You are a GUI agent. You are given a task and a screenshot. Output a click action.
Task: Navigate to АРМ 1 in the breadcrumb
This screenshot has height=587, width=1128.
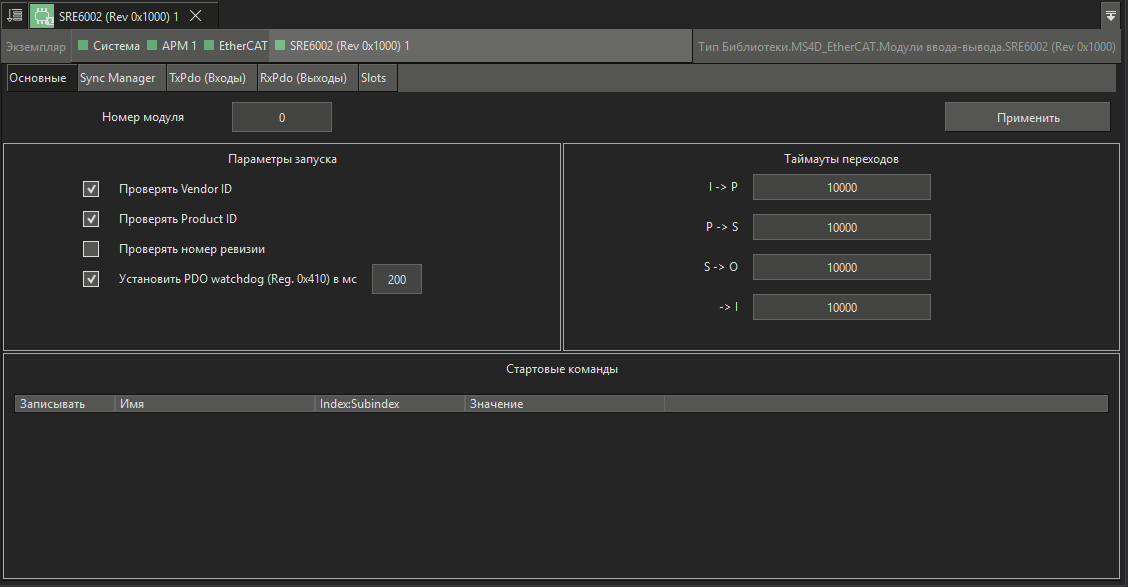pyautogui.click(x=179, y=46)
